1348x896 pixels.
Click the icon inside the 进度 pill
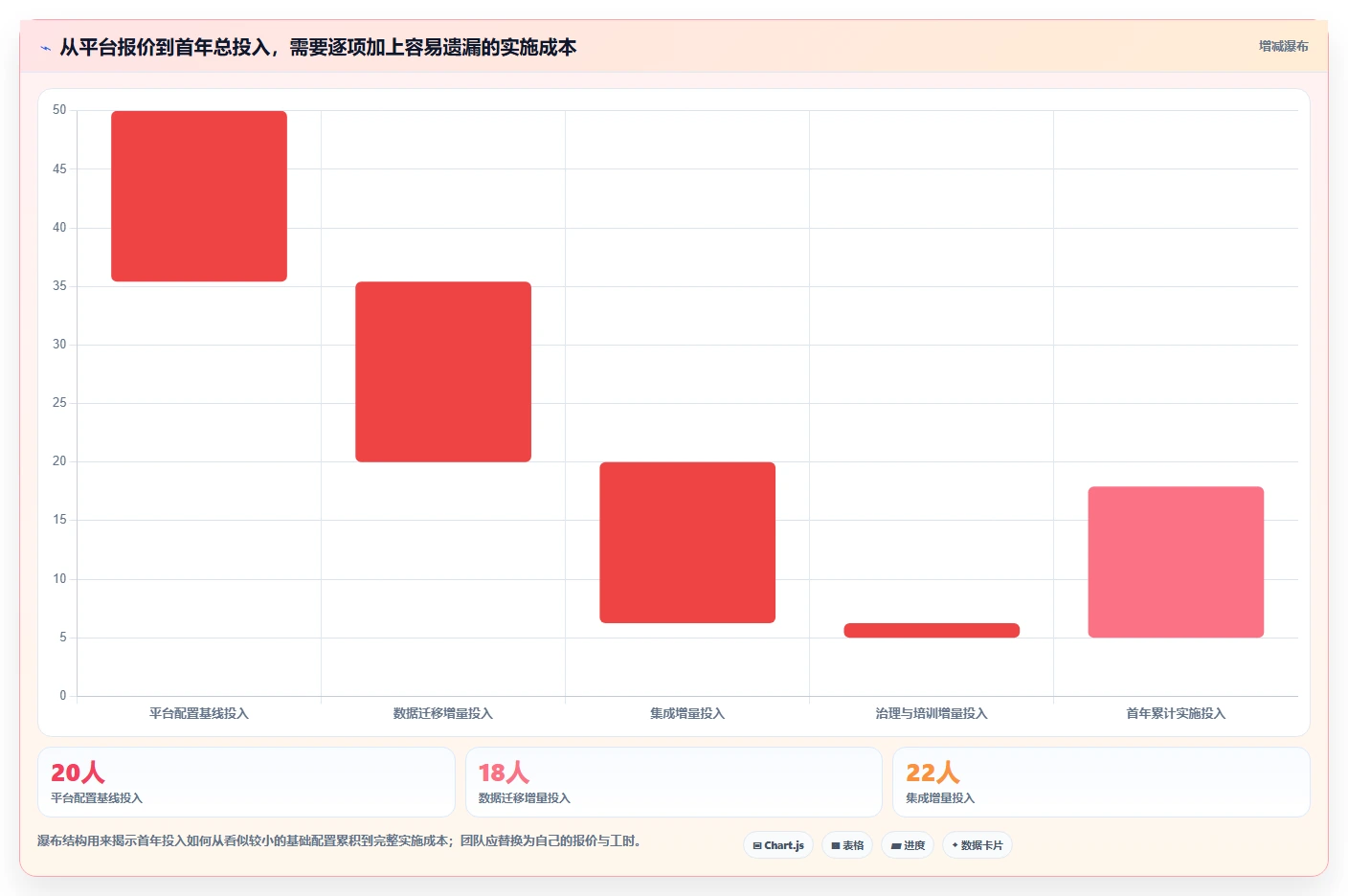click(896, 846)
